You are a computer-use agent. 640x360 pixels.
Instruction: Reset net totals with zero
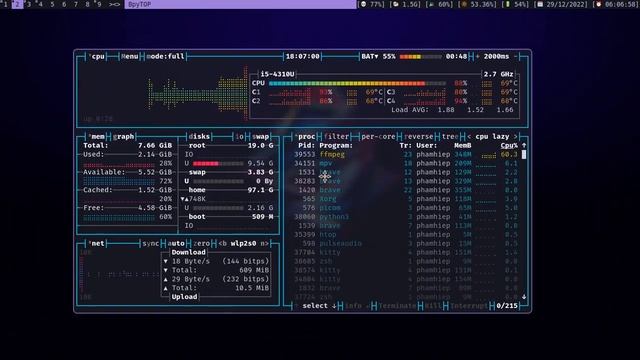click(x=201, y=243)
